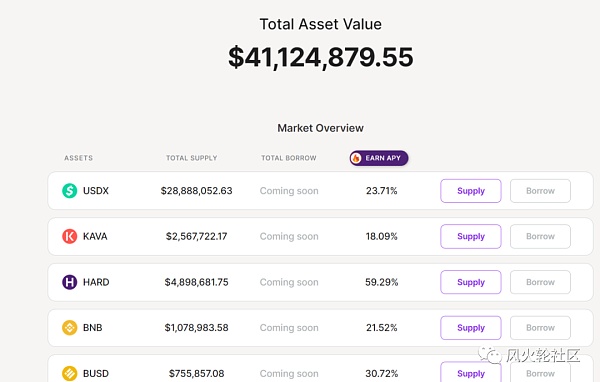This screenshot has height=382, width=600.
Task: Click the Total Borrow column header
Action: pyautogui.click(x=289, y=158)
